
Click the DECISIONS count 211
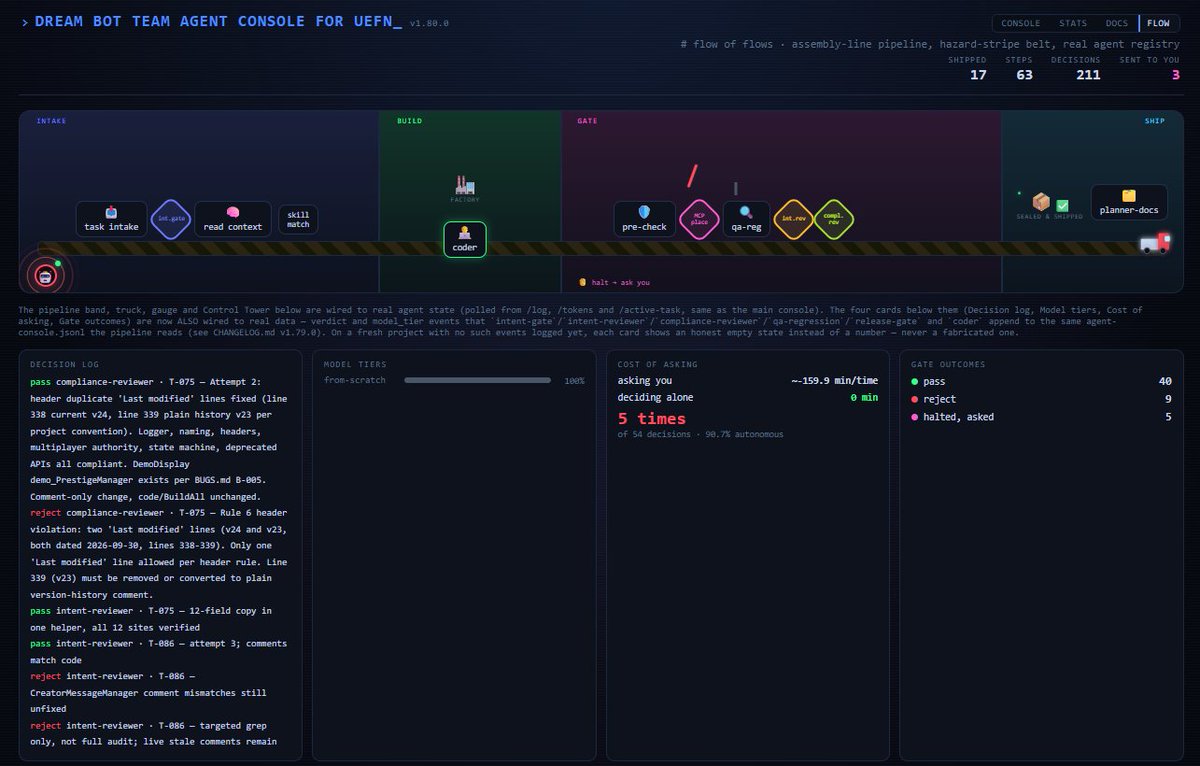click(1088, 75)
